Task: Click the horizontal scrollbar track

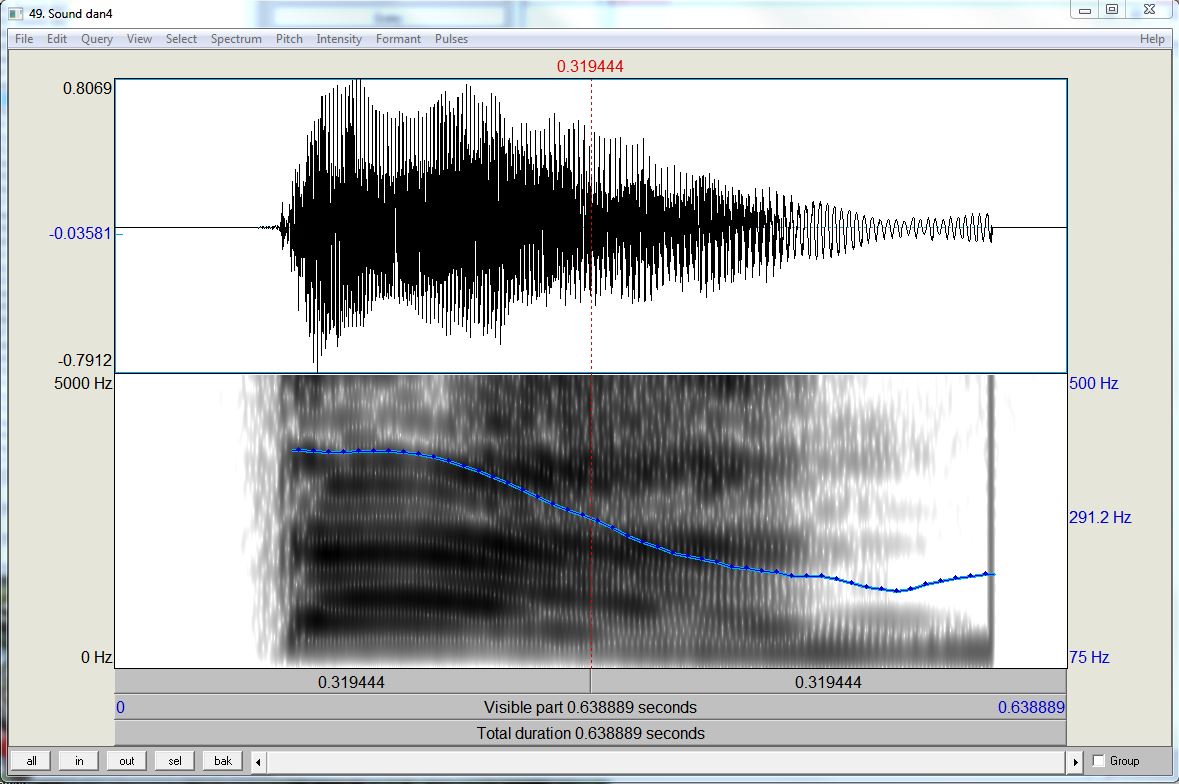Action: (x=667, y=761)
